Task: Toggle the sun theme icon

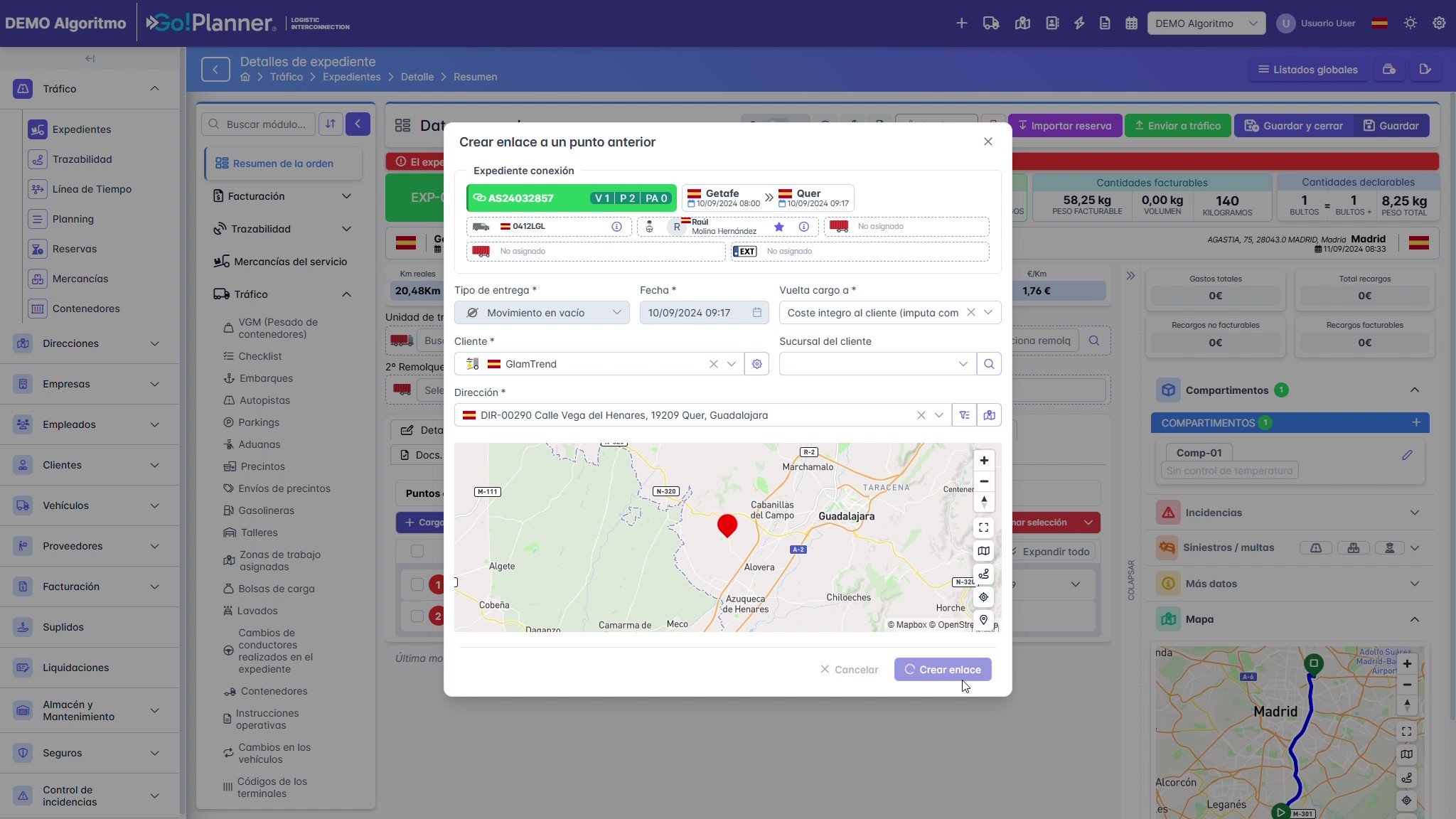Action: point(1410,23)
